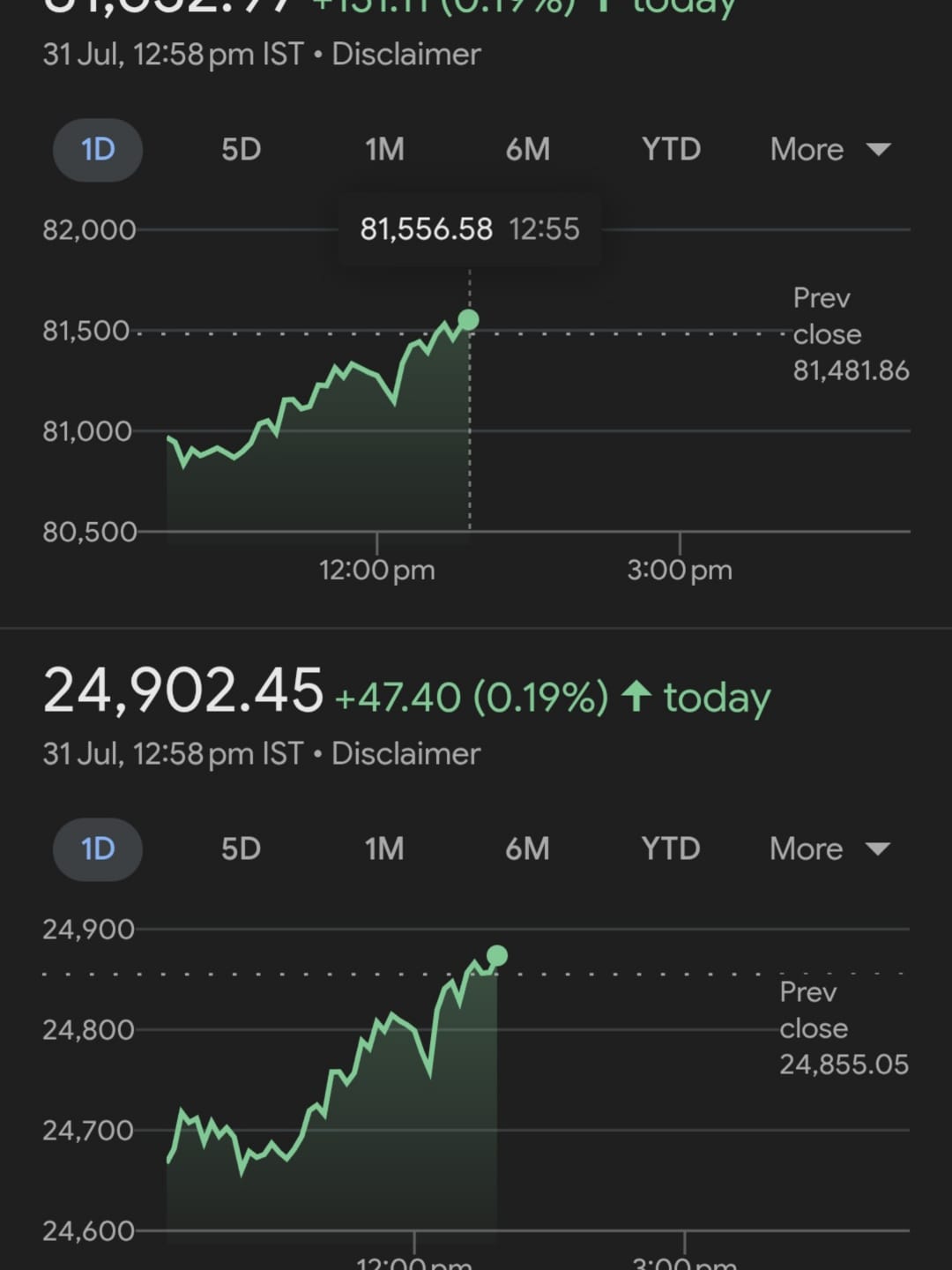Select the 5D tab above the 81,556.58 chart

click(x=241, y=149)
